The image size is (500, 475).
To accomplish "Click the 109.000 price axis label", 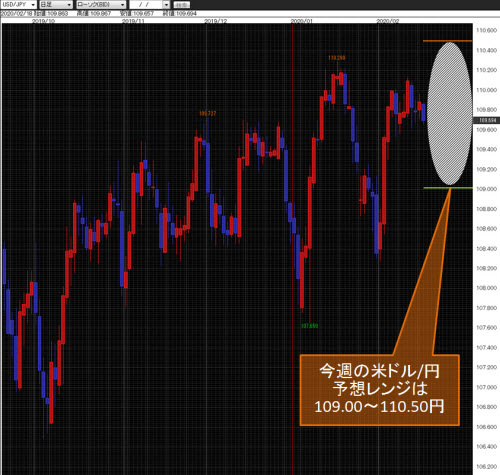I will (486, 189).
